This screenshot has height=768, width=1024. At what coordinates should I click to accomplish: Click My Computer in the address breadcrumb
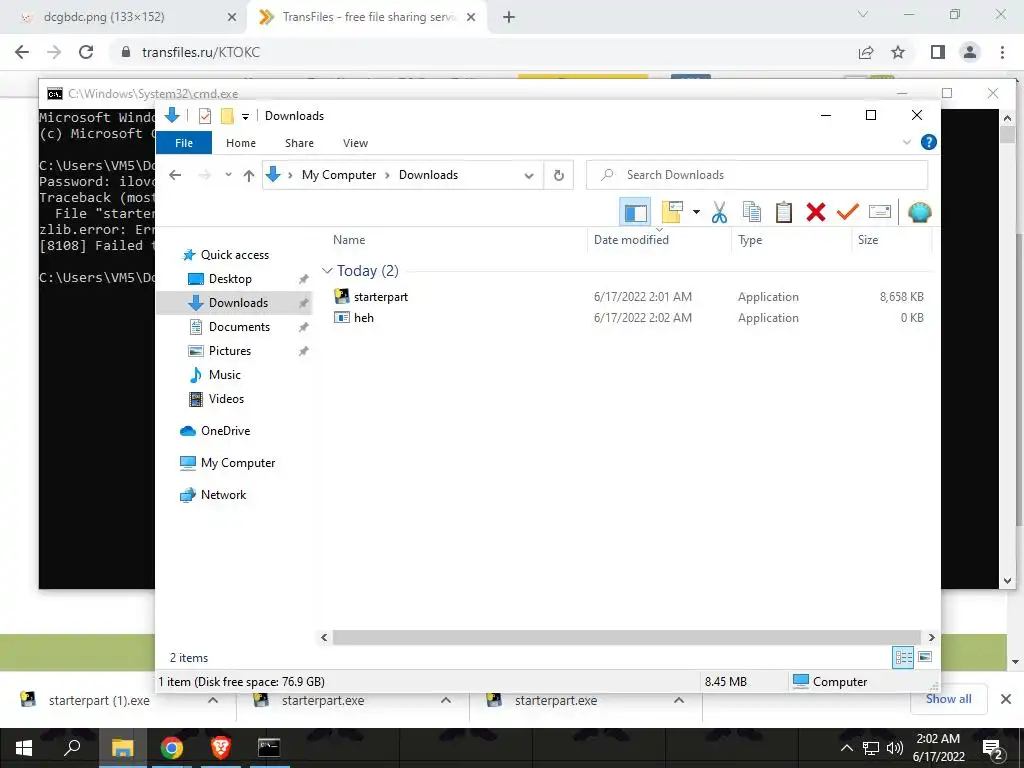coord(339,175)
